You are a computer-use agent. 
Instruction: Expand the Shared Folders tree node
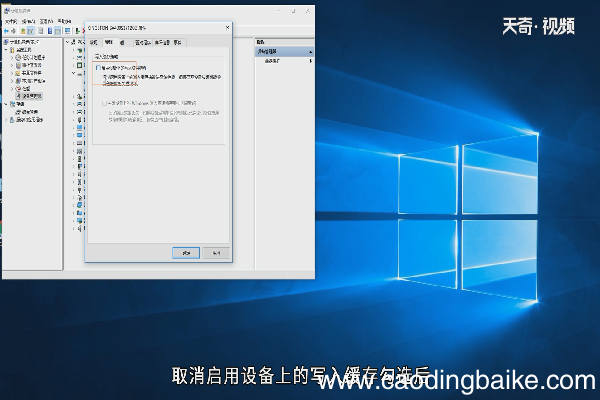12,73
